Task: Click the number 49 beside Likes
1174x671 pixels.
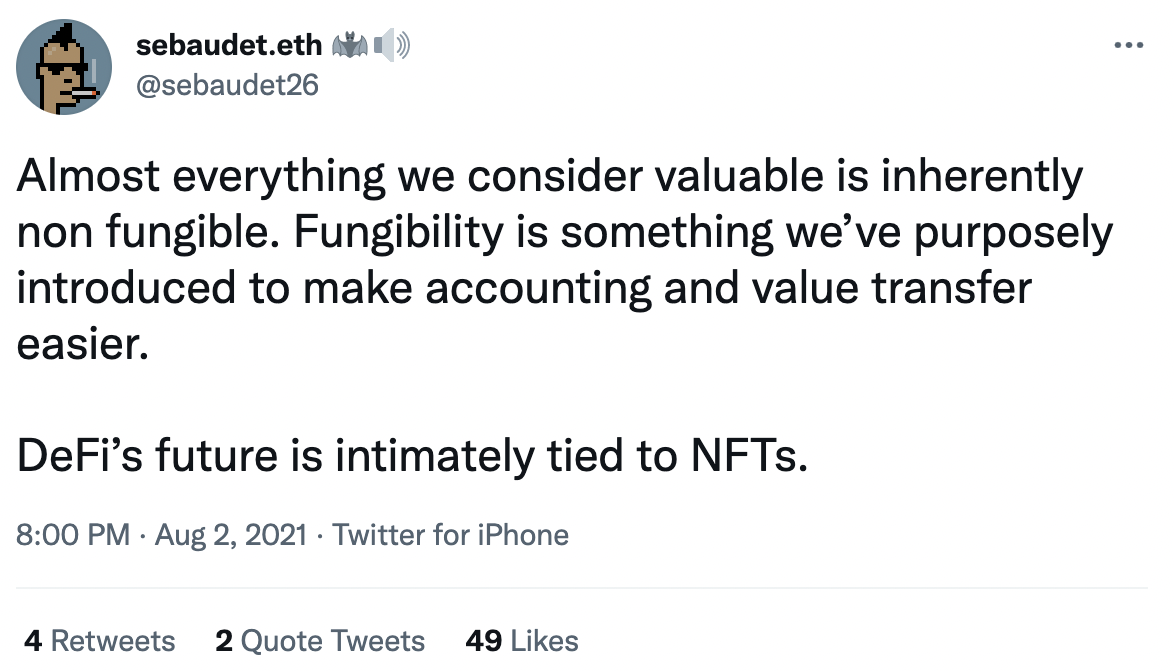Action: [483, 641]
